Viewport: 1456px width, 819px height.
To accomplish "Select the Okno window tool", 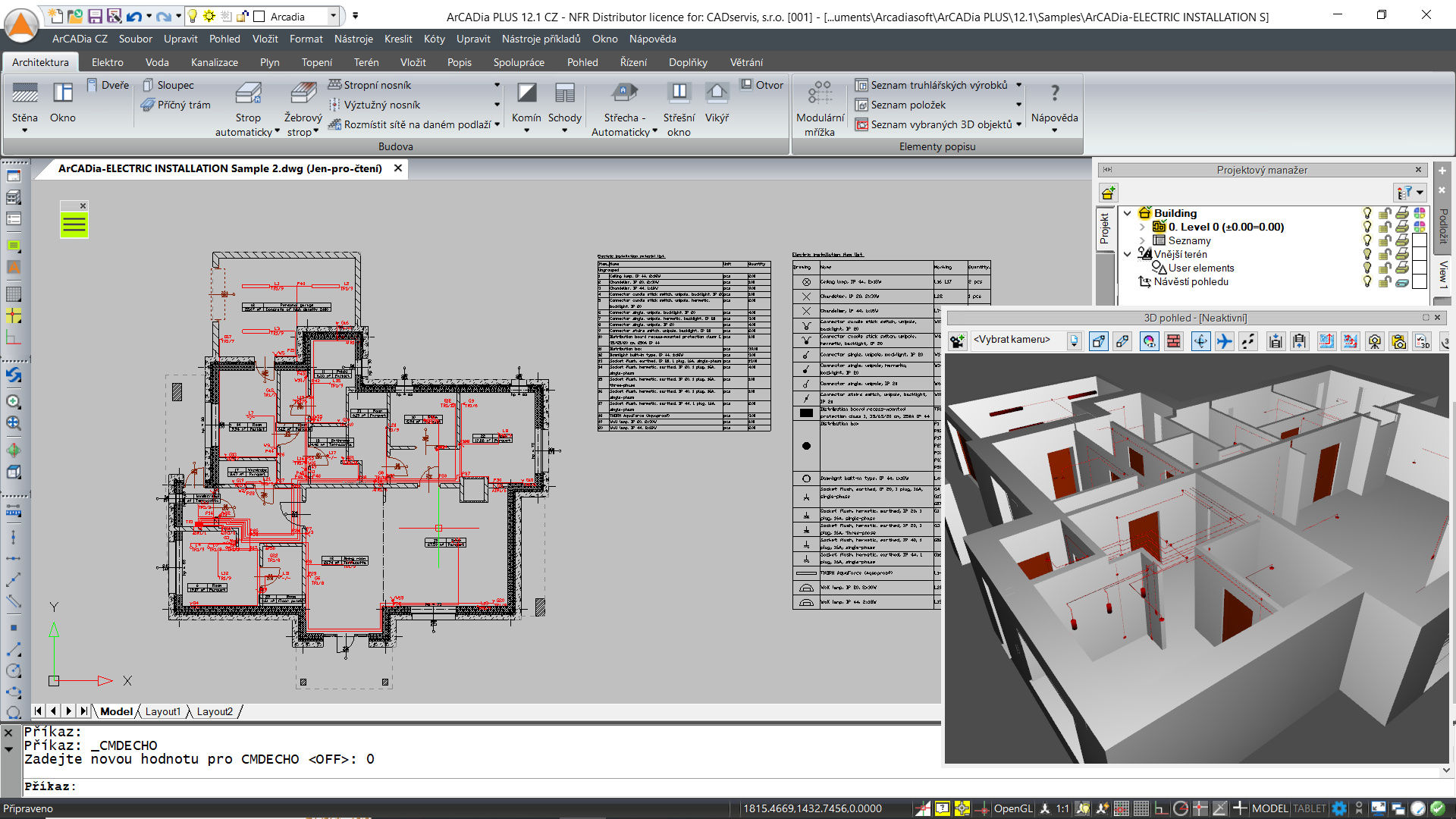I will point(62,102).
